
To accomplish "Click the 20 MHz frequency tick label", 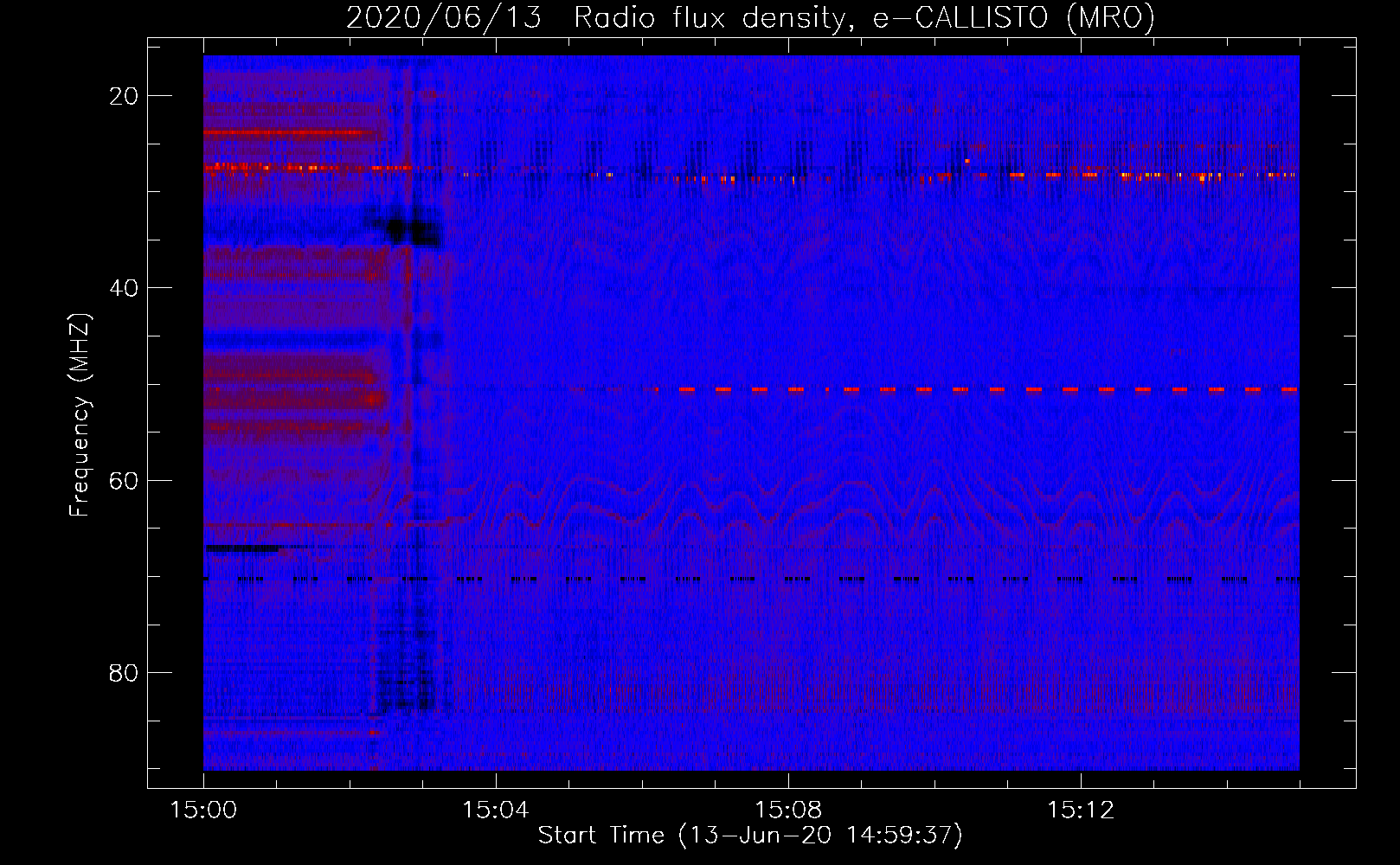I will pyautogui.click(x=125, y=96).
